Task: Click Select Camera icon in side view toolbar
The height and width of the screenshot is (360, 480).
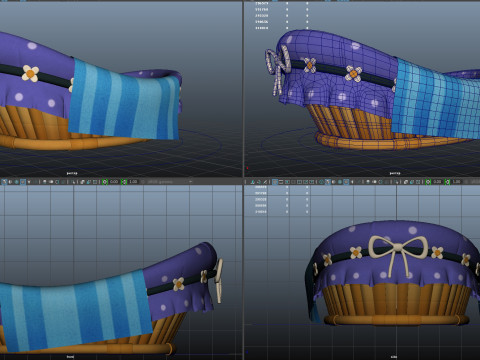Action: click(x=253, y=182)
